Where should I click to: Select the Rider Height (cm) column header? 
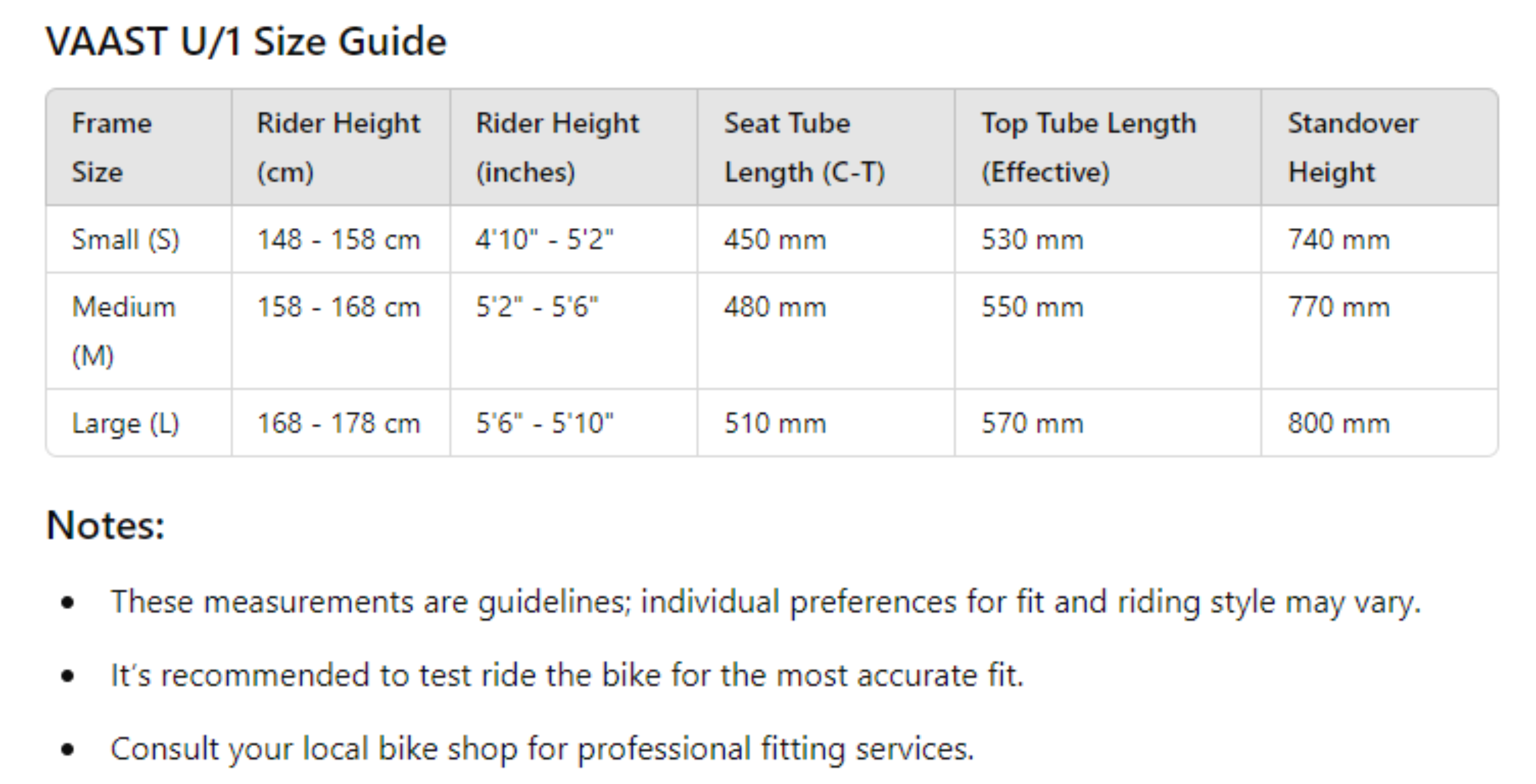pos(338,147)
